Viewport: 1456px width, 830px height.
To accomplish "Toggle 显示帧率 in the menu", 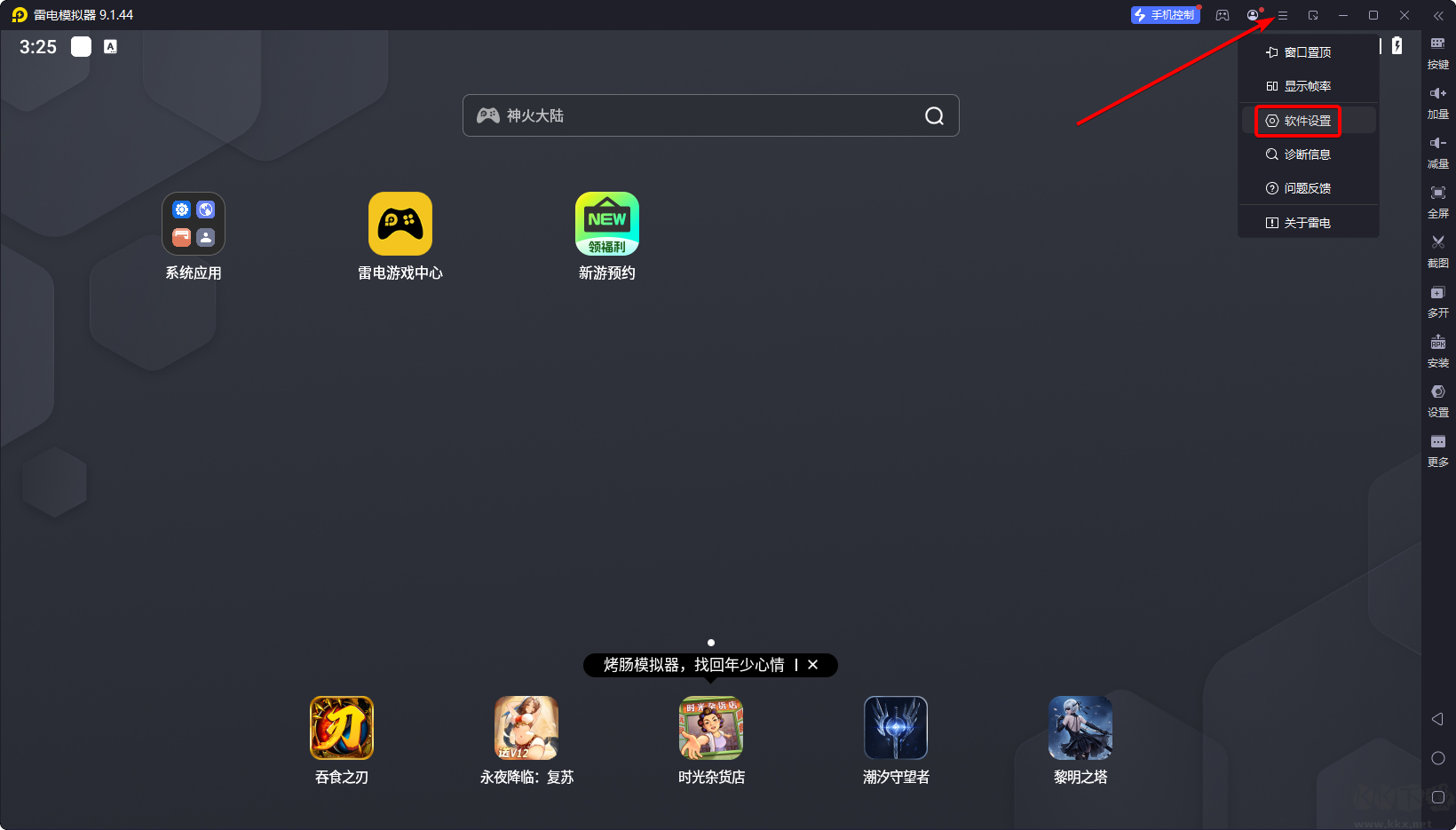I will tap(1309, 86).
